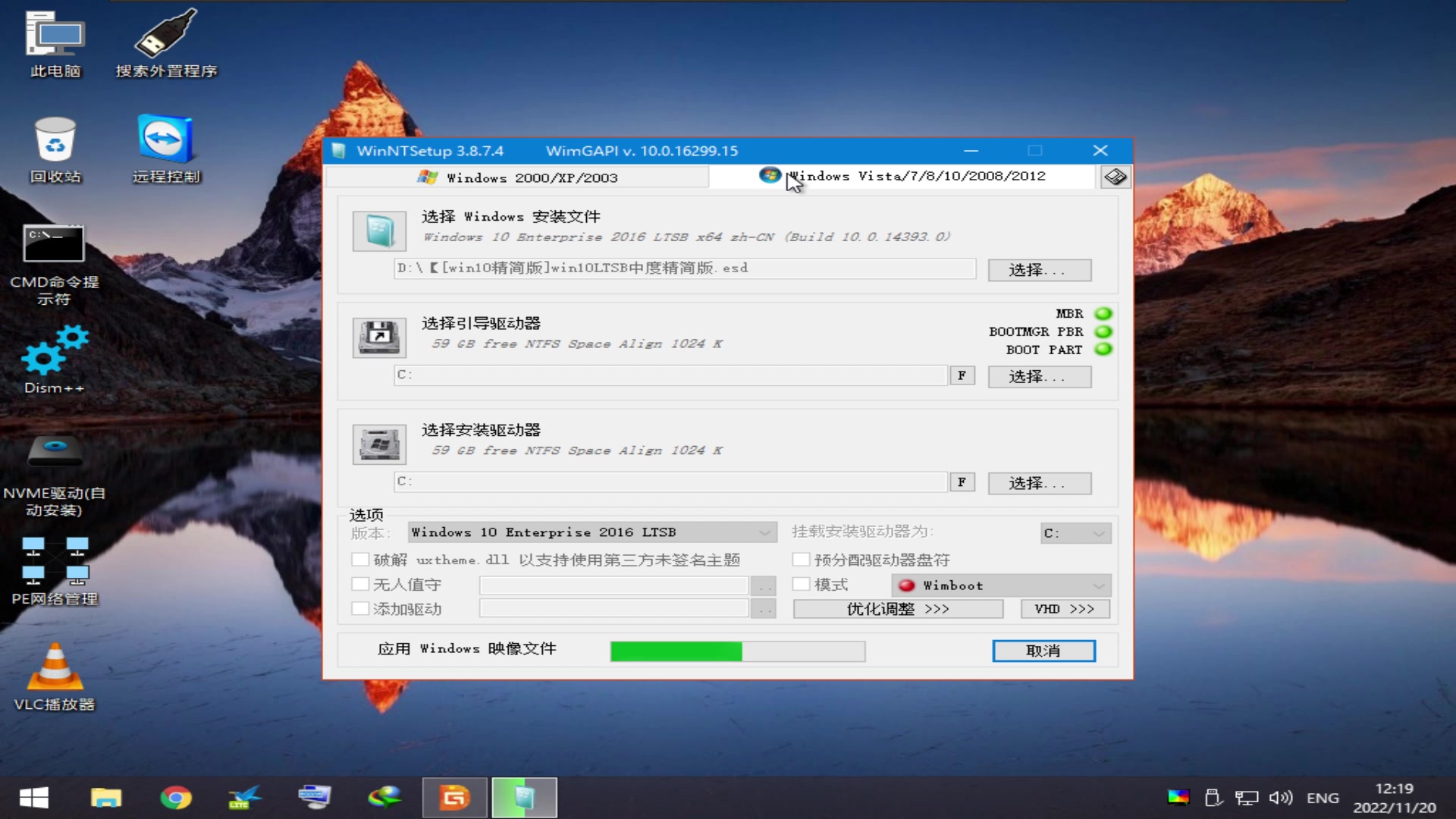The image size is (1456, 819).
Task: Click the boot drive floppy icon
Action: 379,337
